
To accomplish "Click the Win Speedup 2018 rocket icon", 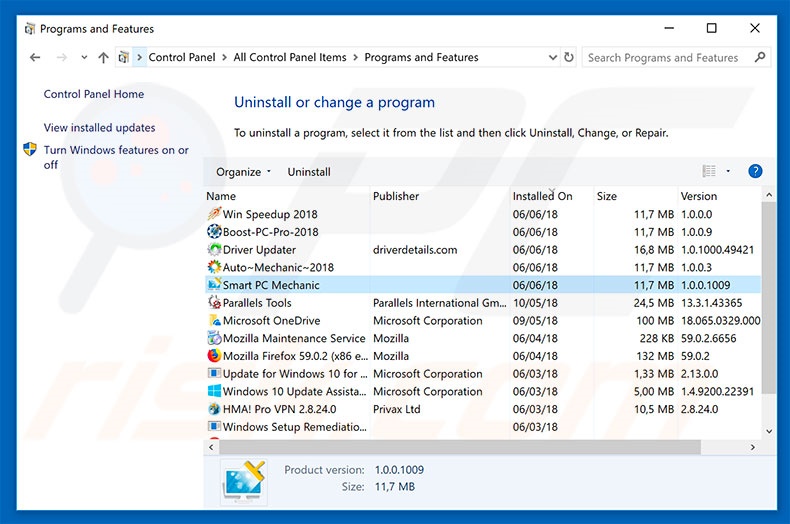I will pos(214,214).
